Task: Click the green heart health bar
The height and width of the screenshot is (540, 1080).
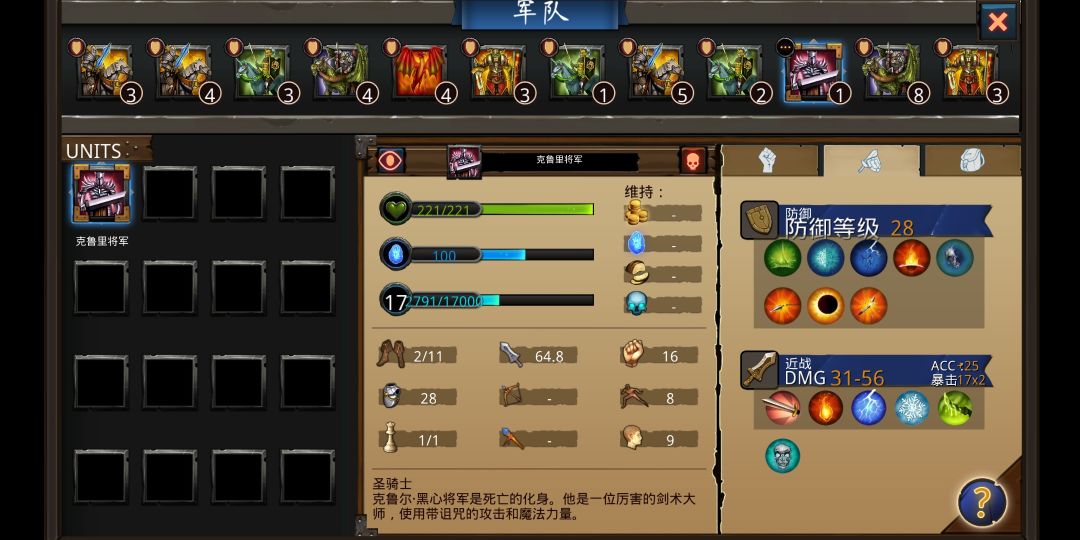Action: 487,209
